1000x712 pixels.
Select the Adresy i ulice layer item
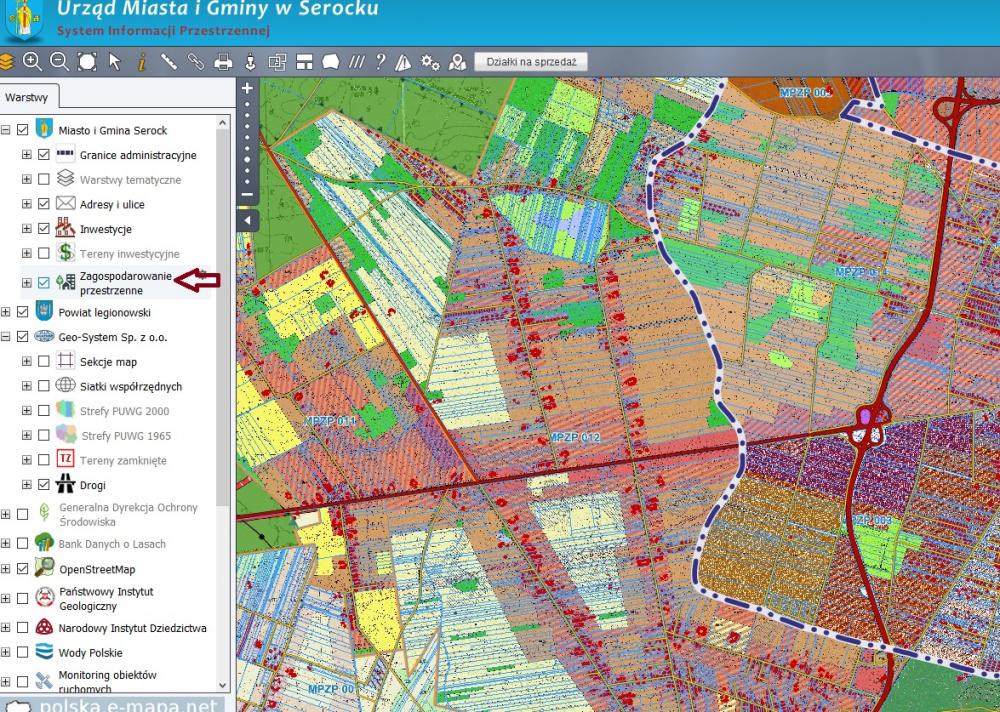[x=112, y=204]
